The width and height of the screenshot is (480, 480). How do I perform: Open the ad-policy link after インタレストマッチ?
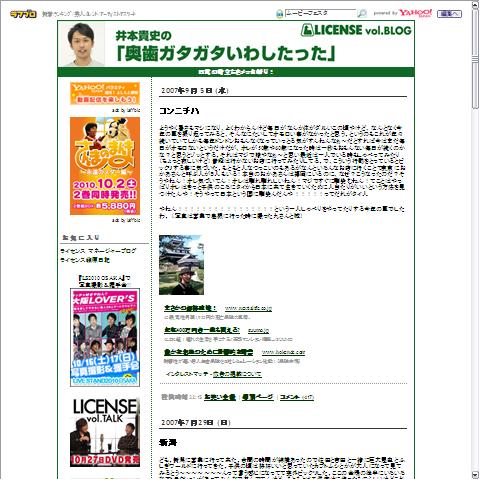pos(237,374)
